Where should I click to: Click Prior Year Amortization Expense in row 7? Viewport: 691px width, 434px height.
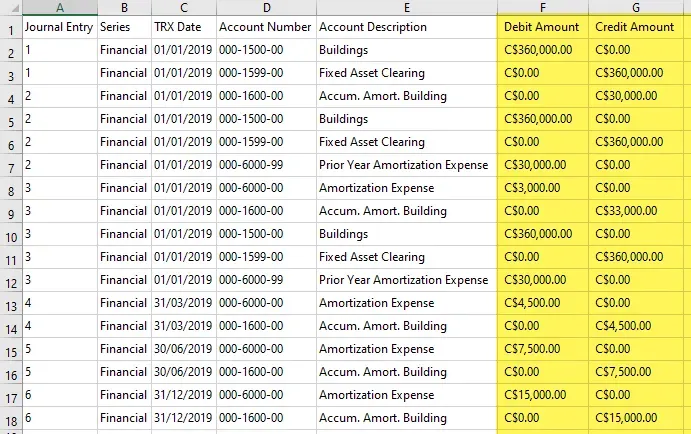[403, 165]
